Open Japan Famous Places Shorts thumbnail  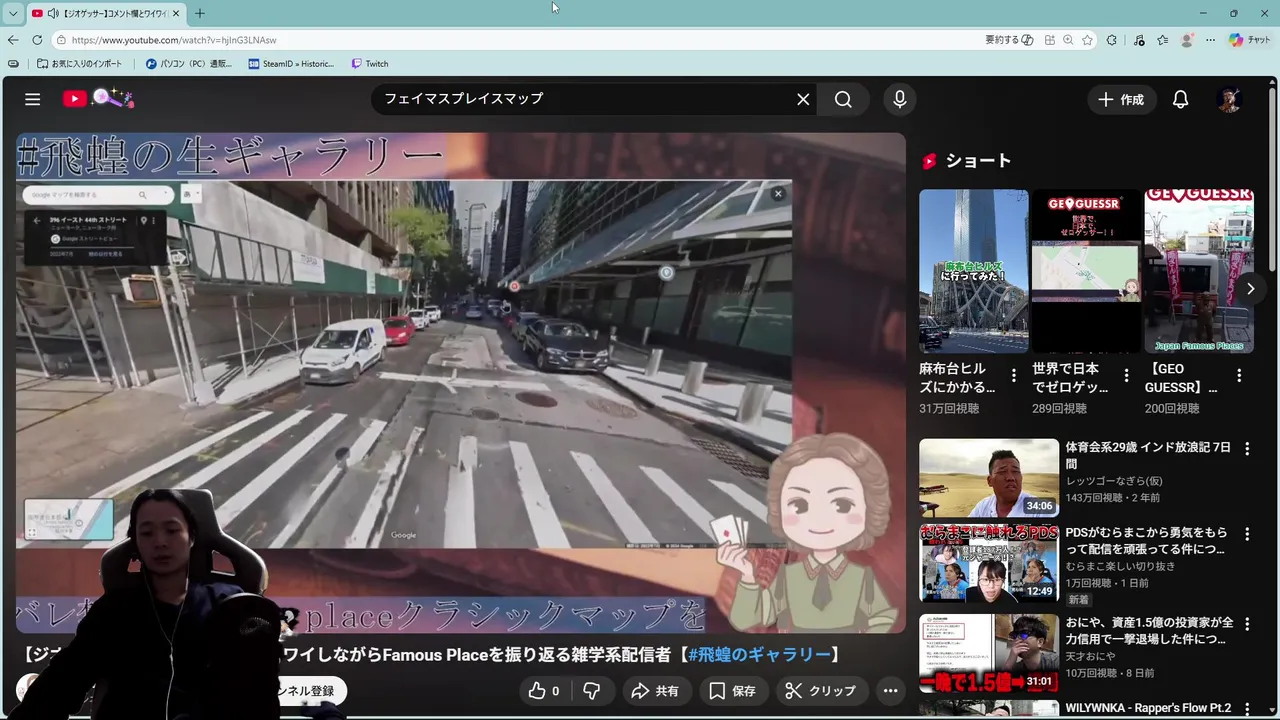click(x=1199, y=271)
